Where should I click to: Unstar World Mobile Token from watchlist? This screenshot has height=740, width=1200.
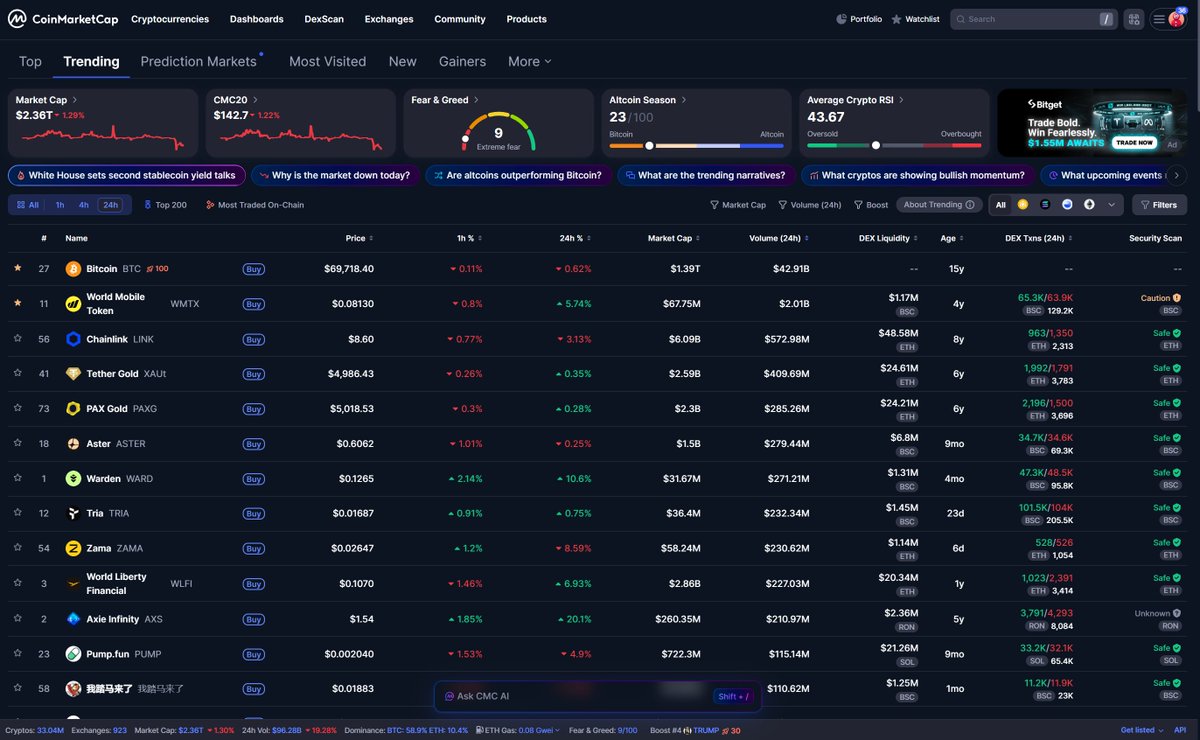tap(18, 303)
